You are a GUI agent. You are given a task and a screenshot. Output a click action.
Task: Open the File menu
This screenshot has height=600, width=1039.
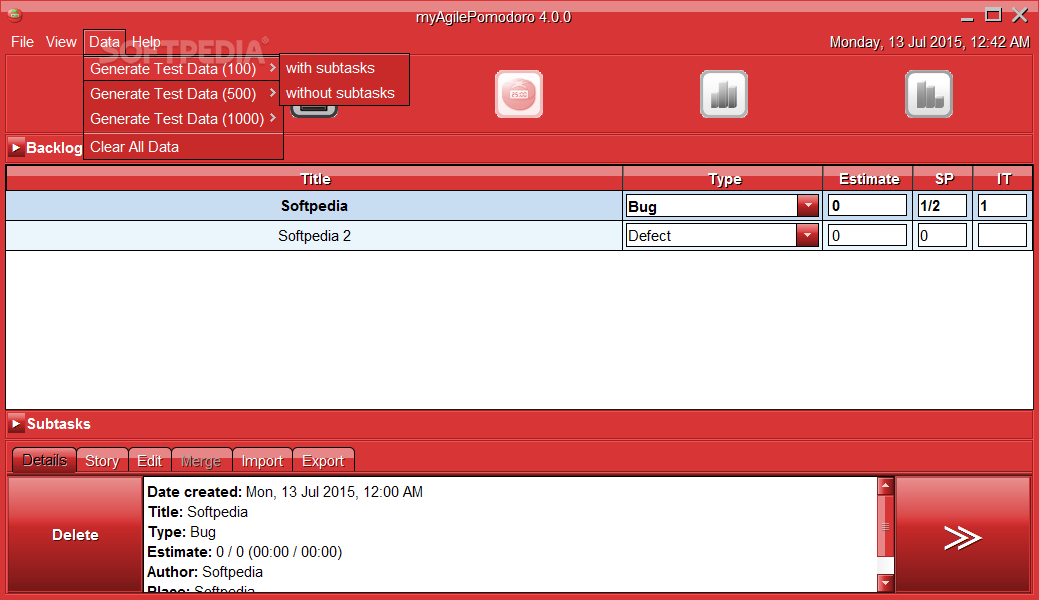[22, 42]
